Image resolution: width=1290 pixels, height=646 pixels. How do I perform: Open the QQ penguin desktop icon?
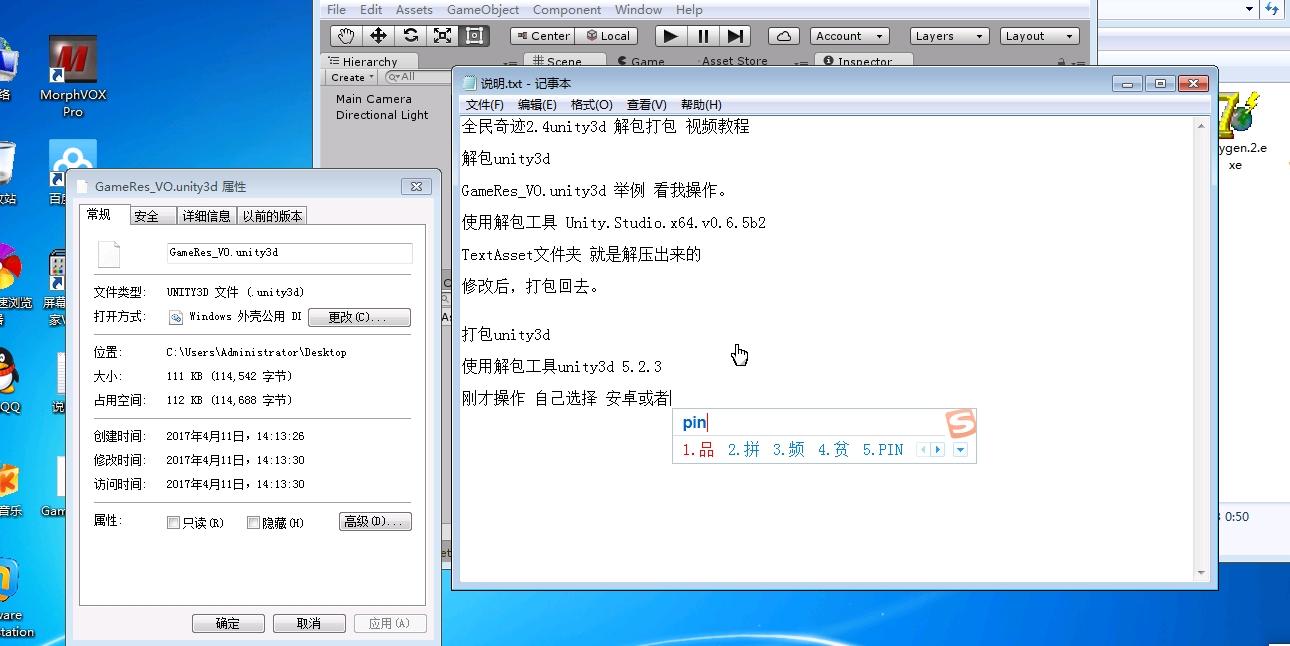pyautogui.click(x=8, y=380)
